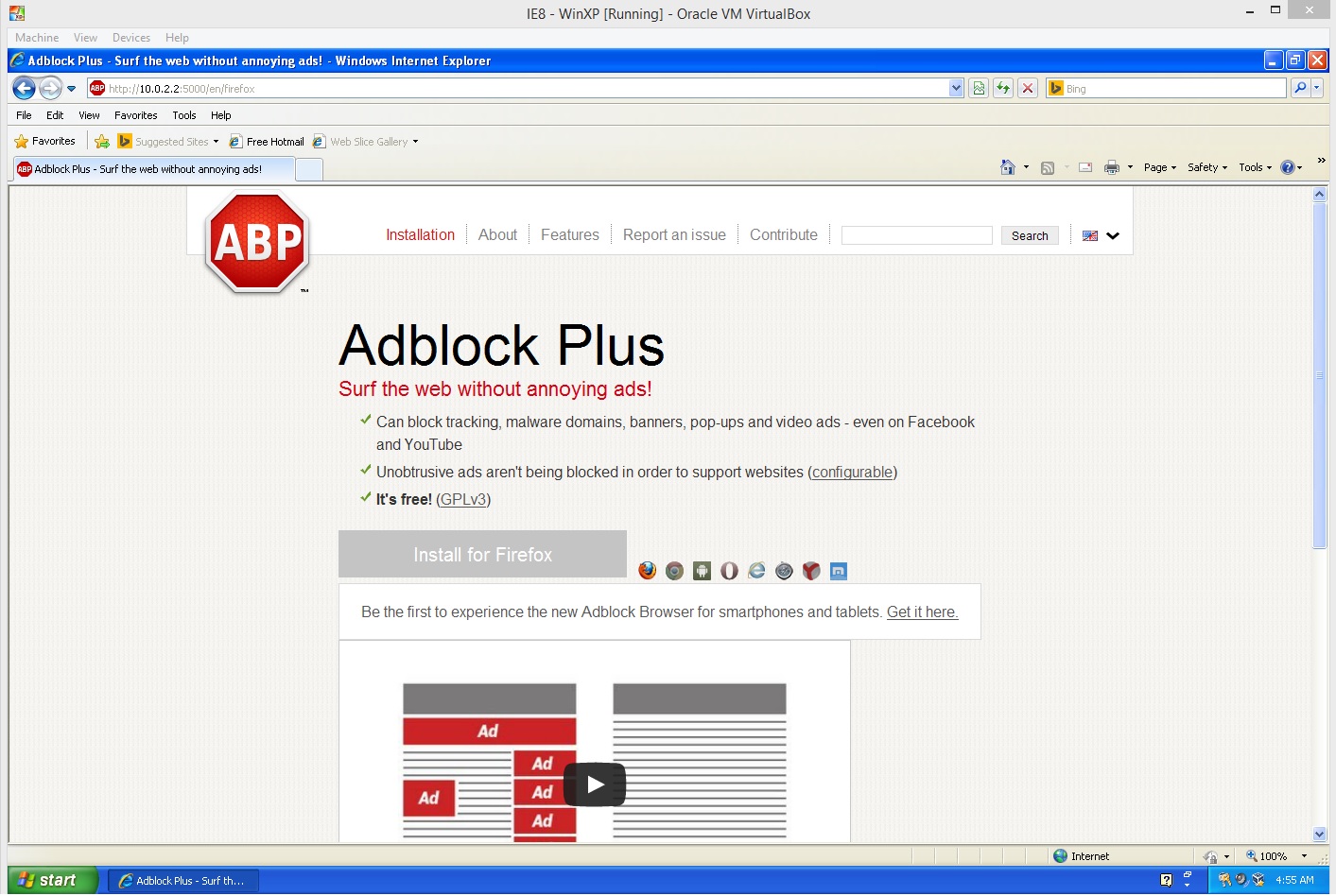Open the Help menu in IE
The height and width of the screenshot is (896, 1336).
220,115
